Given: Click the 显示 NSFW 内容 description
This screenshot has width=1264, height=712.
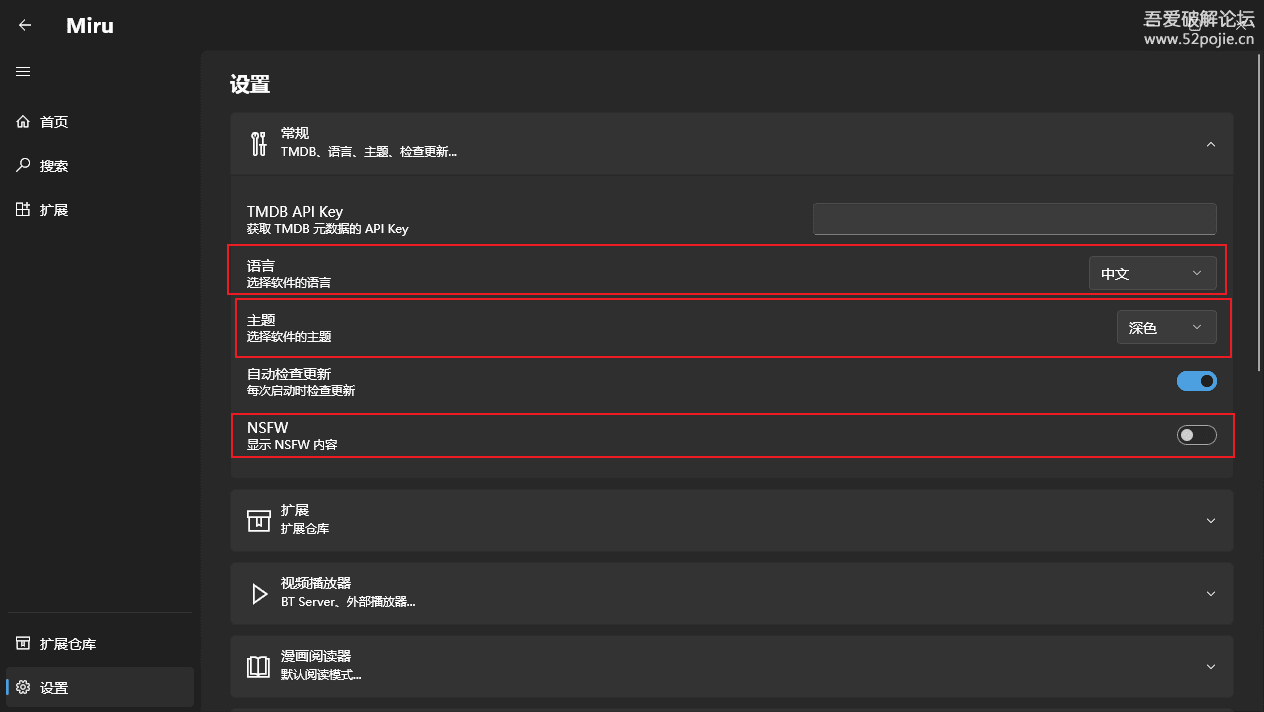Looking at the screenshot, I should [292, 444].
